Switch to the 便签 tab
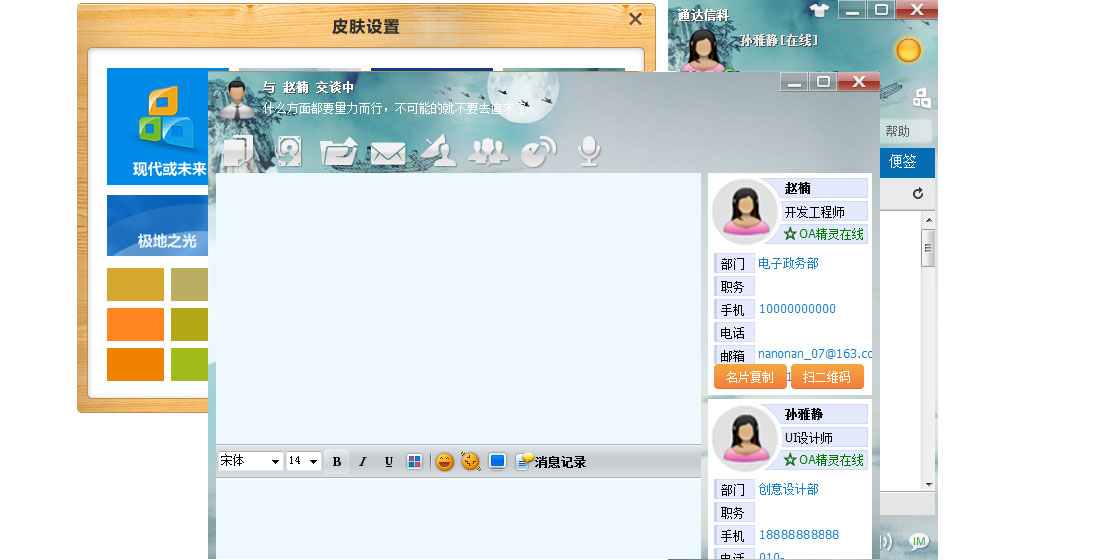 [x=903, y=162]
